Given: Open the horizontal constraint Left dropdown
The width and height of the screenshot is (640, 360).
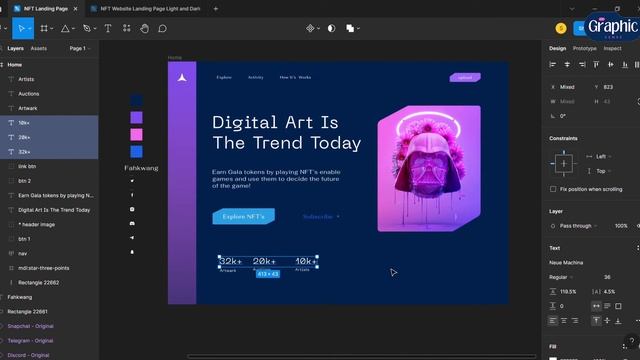Looking at the screenshot, I should tap(603, 156).
